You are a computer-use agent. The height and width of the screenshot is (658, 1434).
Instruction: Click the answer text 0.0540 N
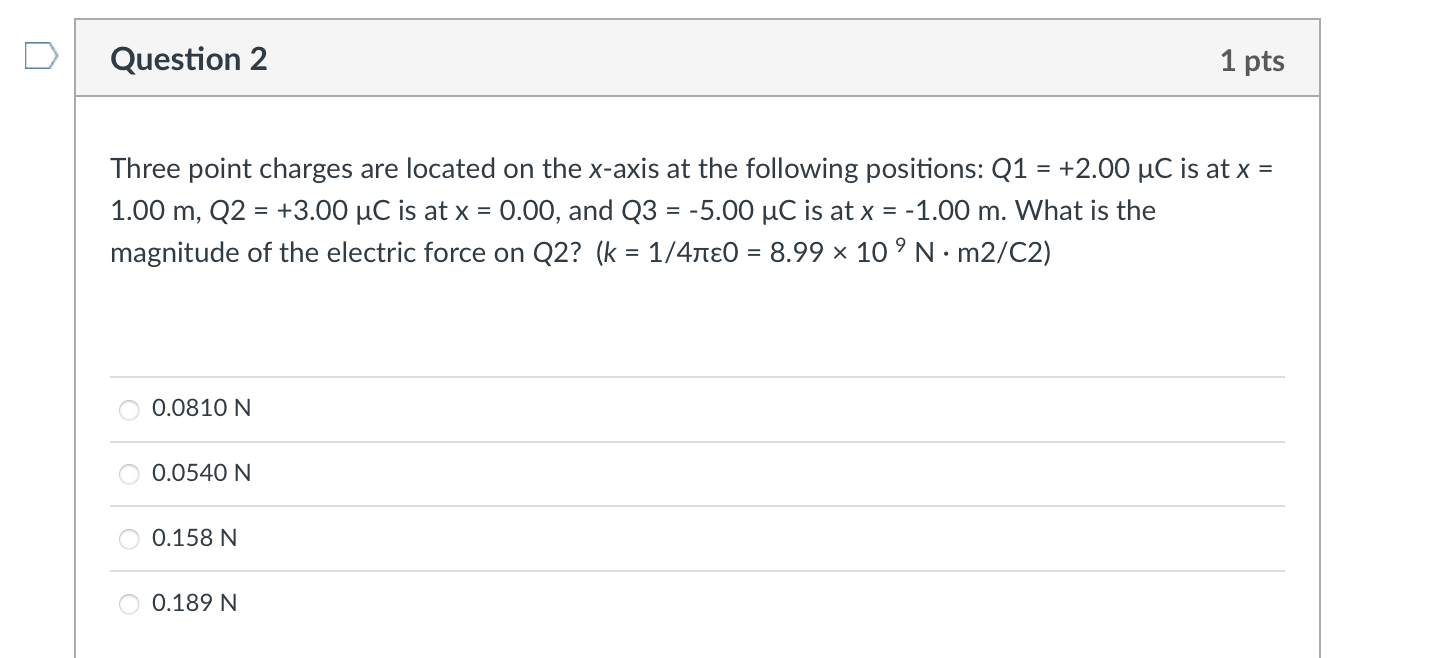click(x=201, y=473)
